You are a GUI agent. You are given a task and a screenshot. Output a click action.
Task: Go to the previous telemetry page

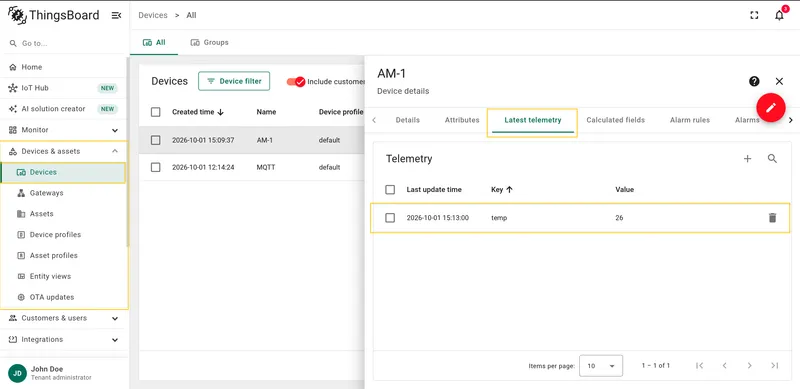click(724, 366)
